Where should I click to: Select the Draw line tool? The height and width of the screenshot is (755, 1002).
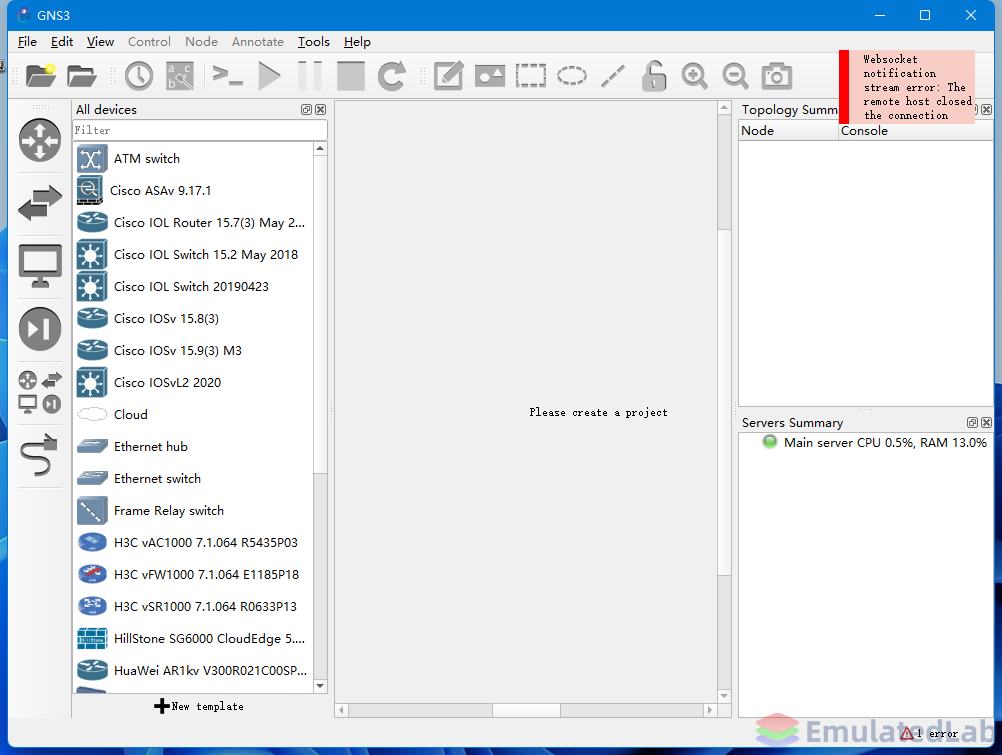[613, 76]
